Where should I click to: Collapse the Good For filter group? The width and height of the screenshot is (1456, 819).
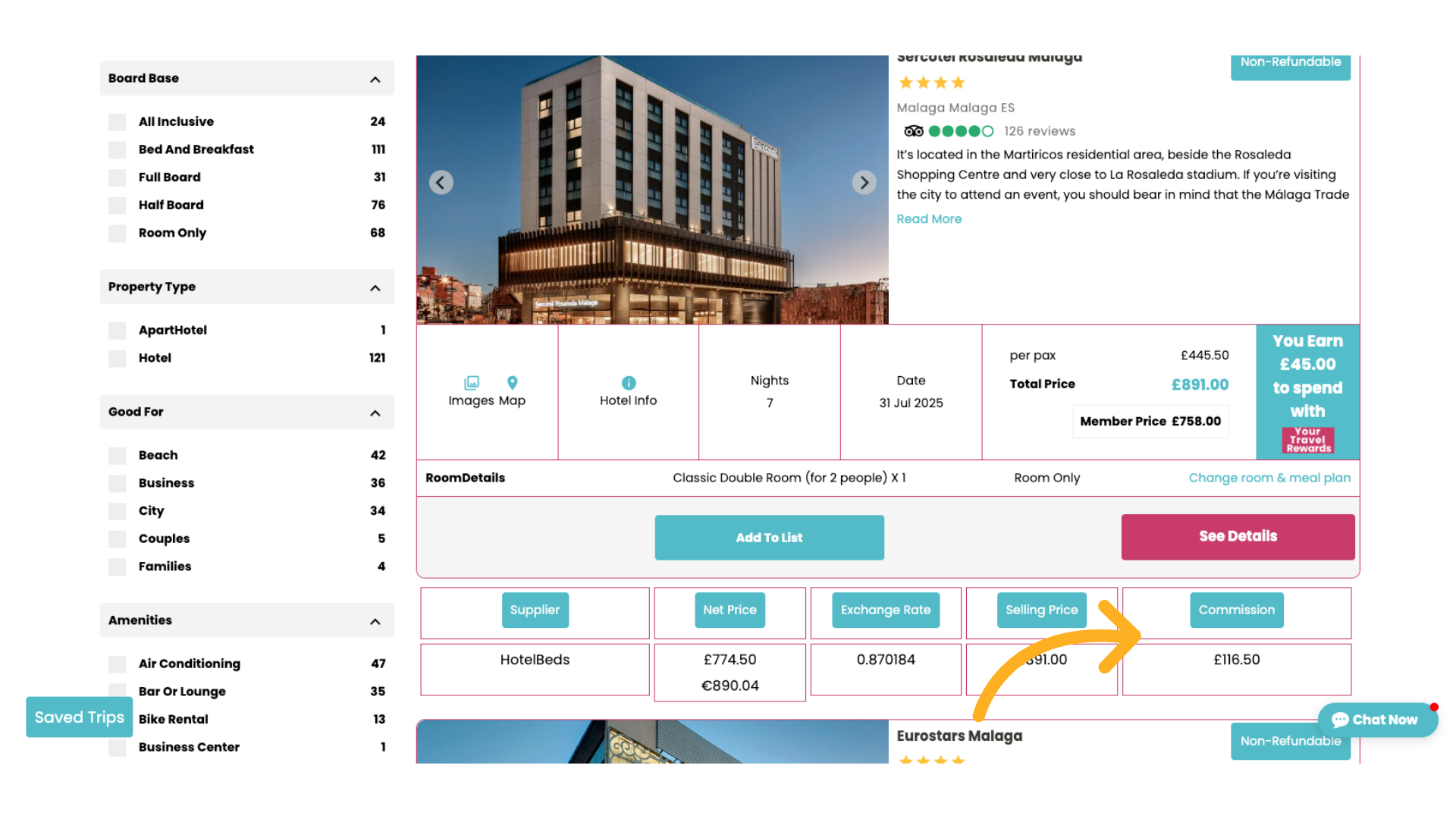pos(375,413)
